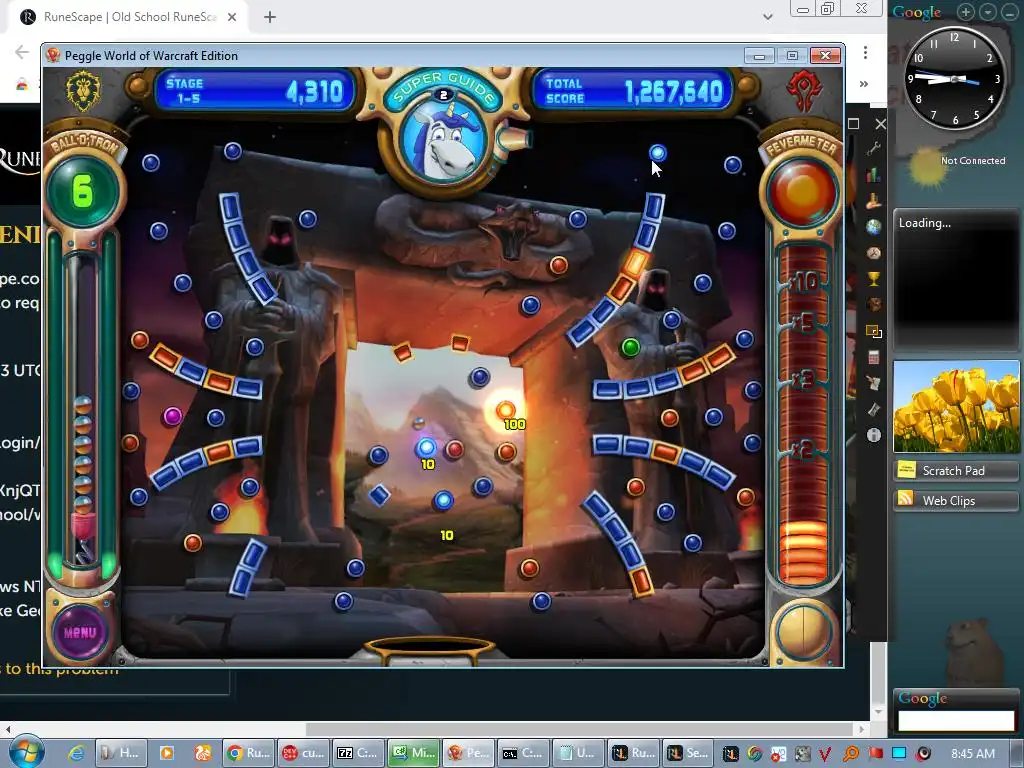Open the globe world map icon in side panel
Screen dimensions: 1024x768
point(874,227)
